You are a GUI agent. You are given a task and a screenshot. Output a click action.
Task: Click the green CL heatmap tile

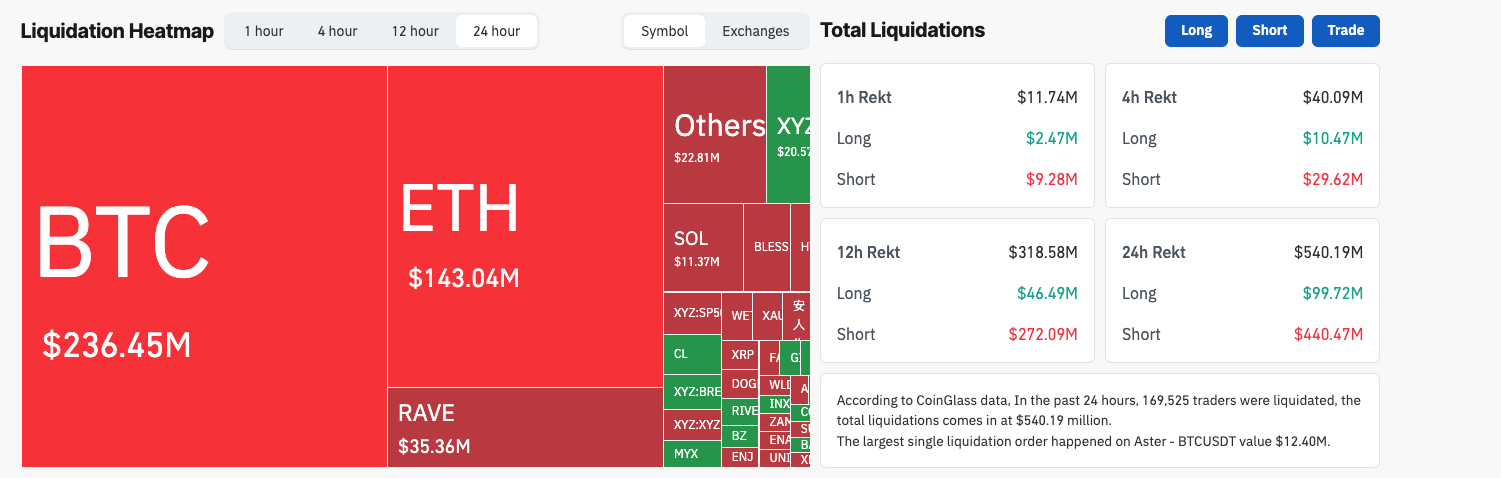tap(692, 354)
